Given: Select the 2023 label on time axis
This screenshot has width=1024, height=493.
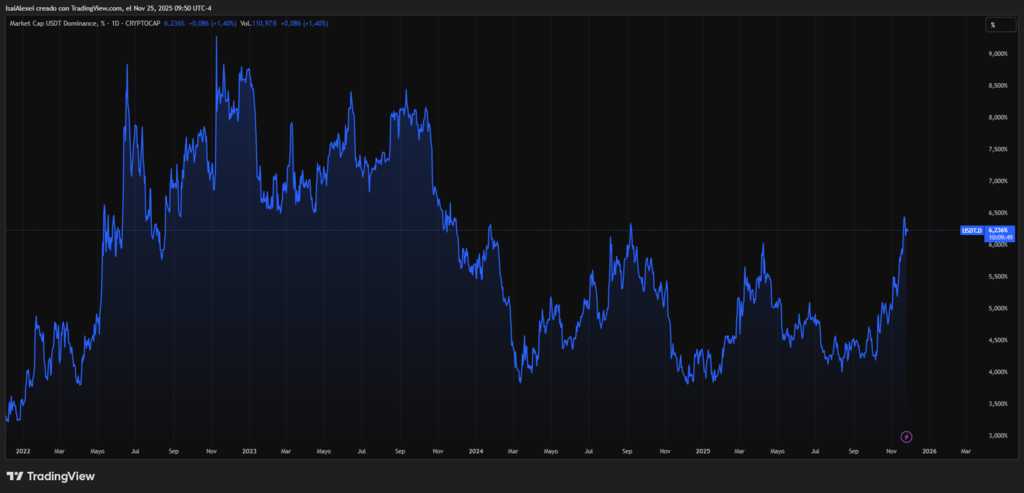Looking at the screenshot, I should pos(249,451).
